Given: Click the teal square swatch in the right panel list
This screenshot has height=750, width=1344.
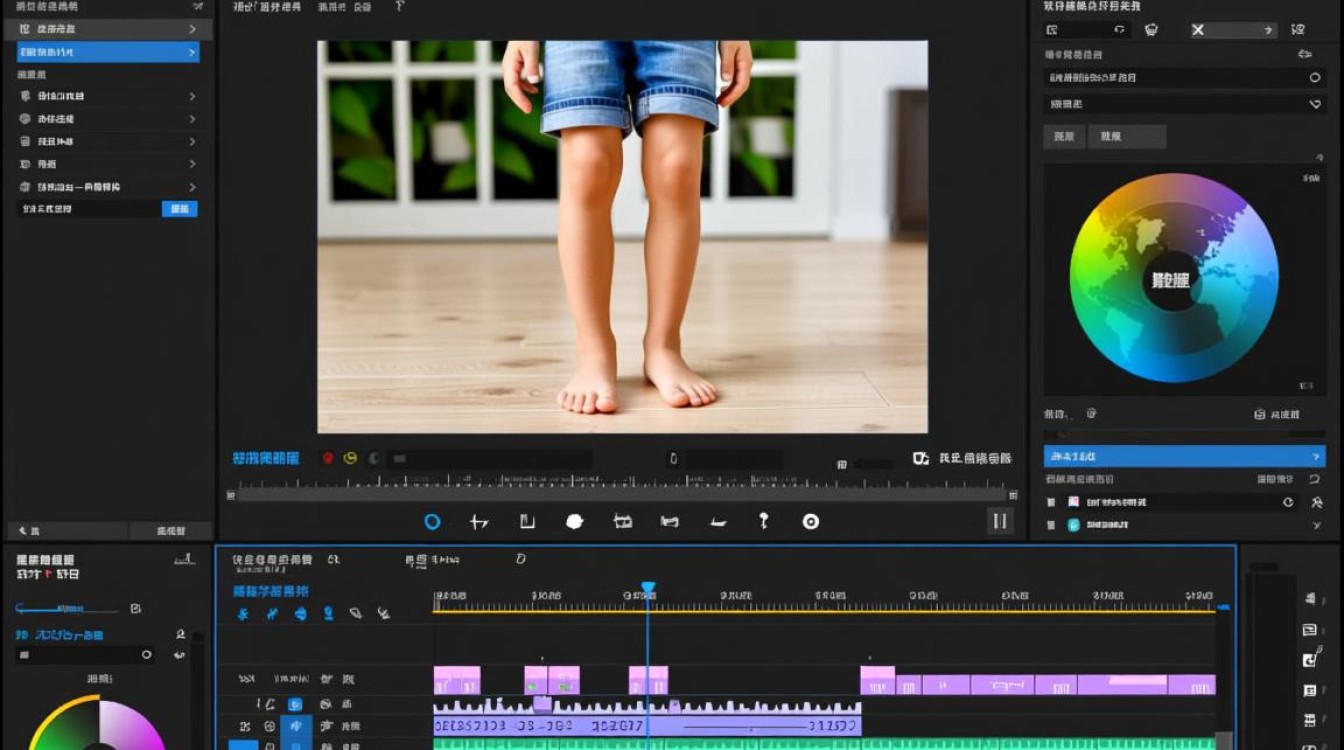Looking at the screenshot, I should pos(1074,524).
